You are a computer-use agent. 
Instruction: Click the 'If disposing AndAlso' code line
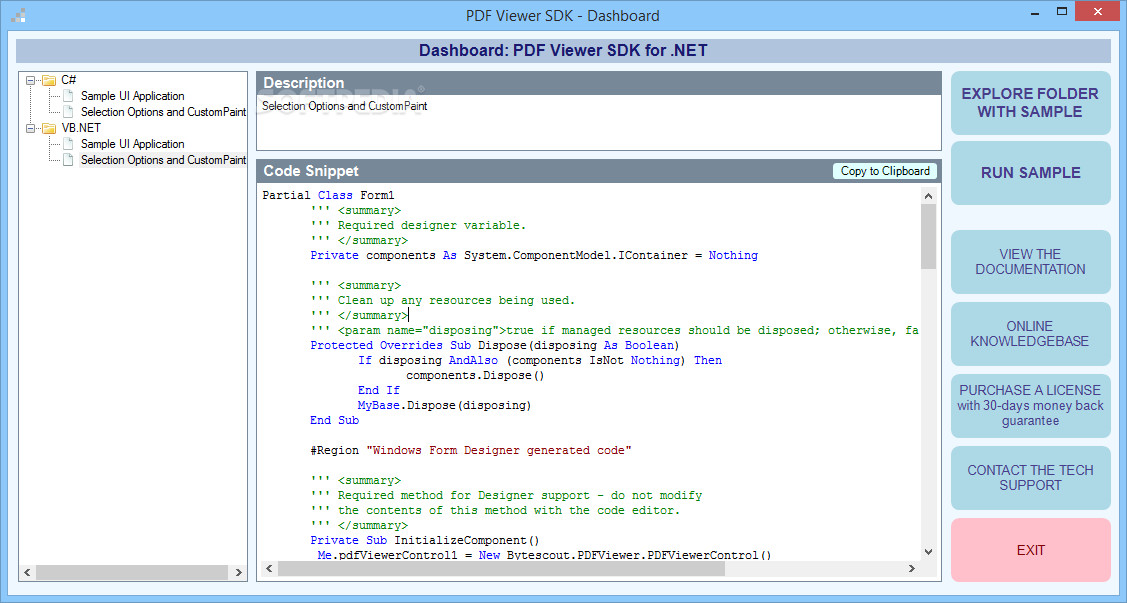(x=540, y=360)
